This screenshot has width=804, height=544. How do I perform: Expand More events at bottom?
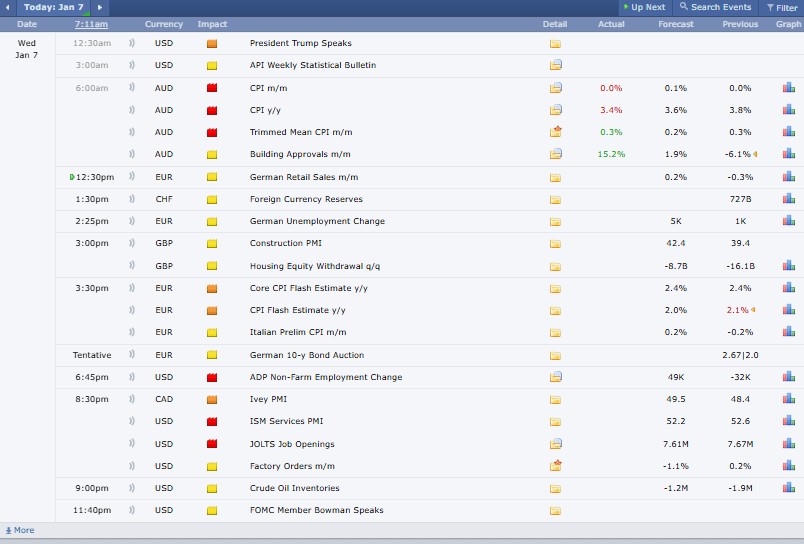pyautogui.click(x=19, y=530)
